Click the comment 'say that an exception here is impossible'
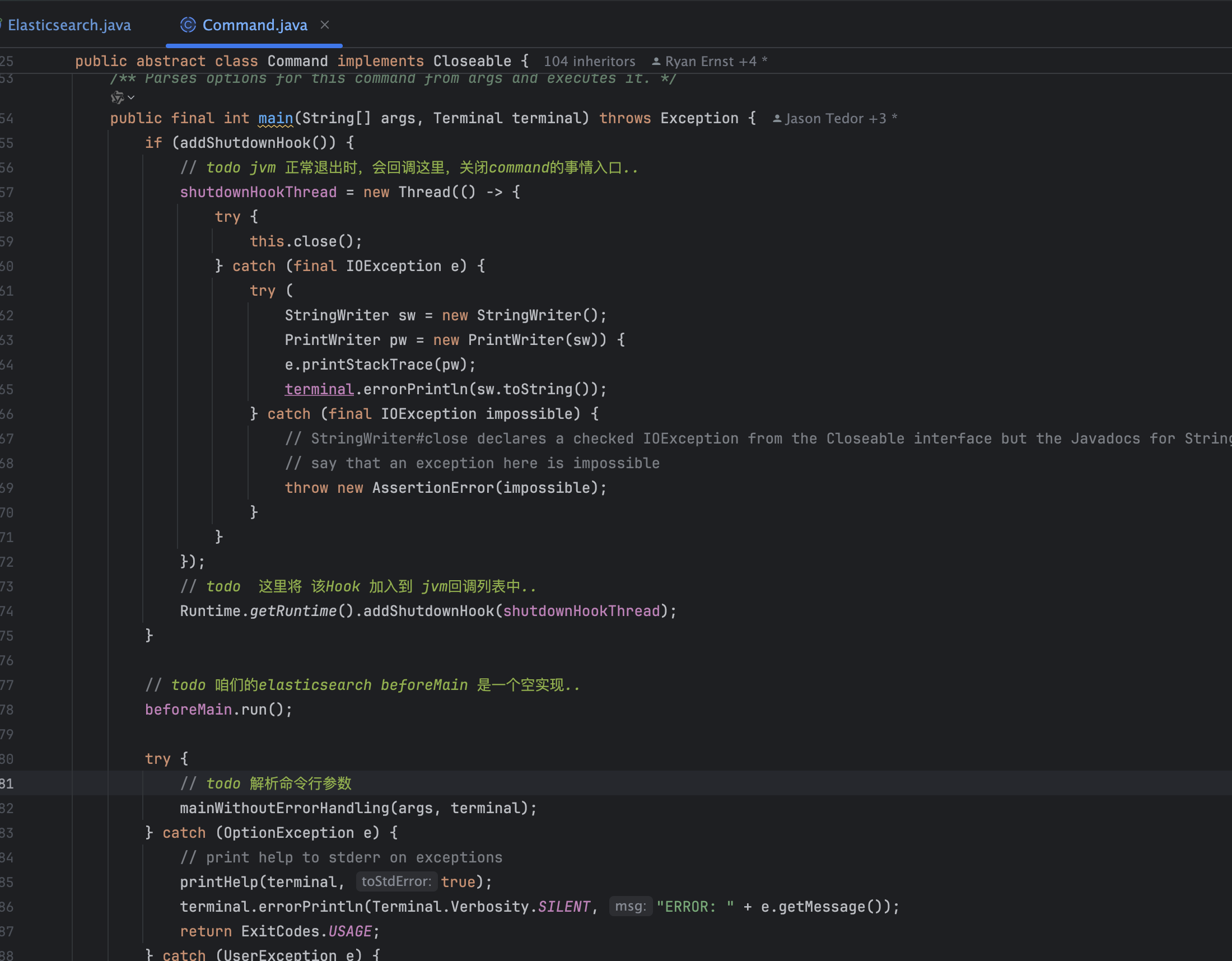 [x=472, y=464]
